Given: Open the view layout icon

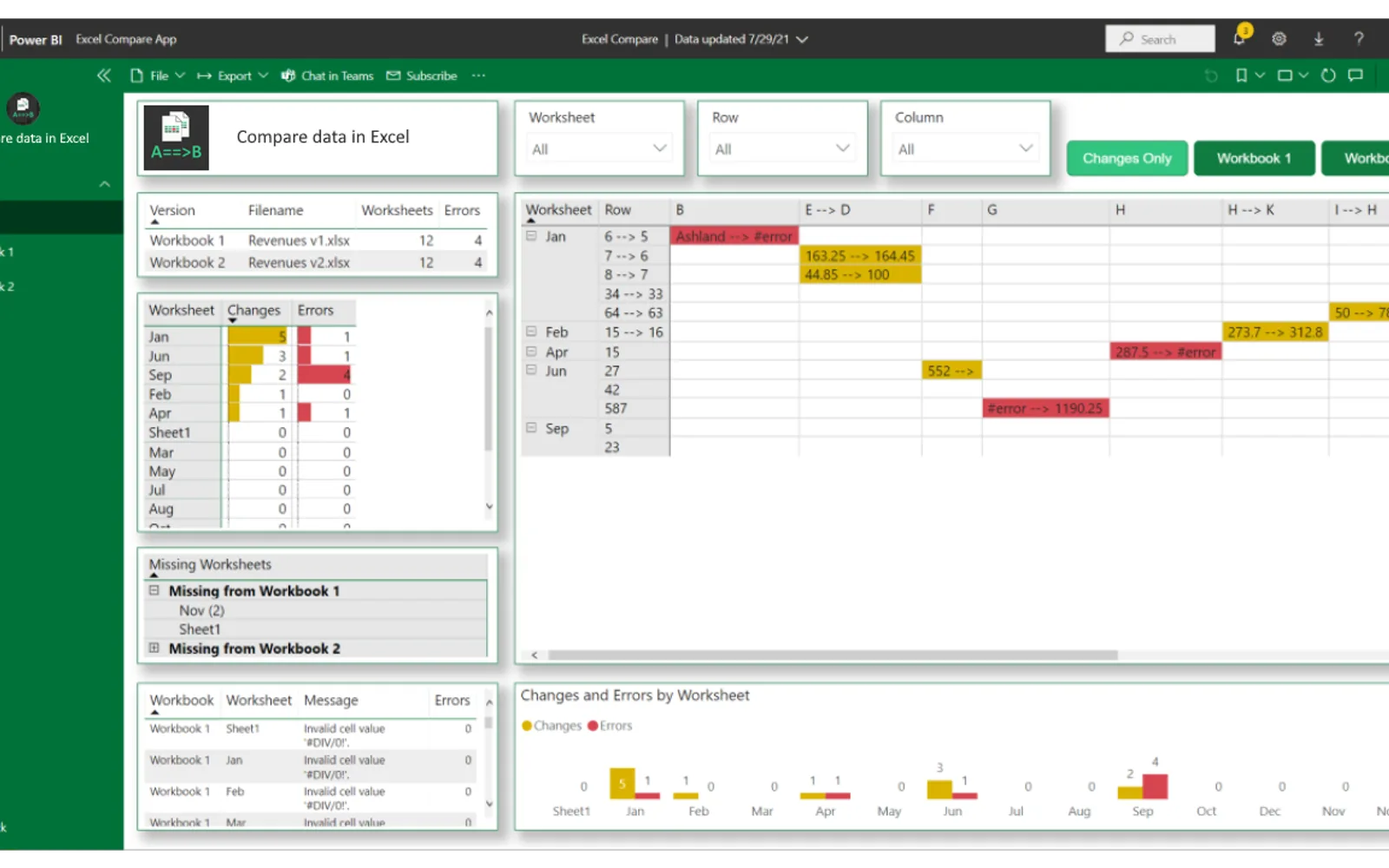Looking at the screenshot, I should [x=1285, y=76].
